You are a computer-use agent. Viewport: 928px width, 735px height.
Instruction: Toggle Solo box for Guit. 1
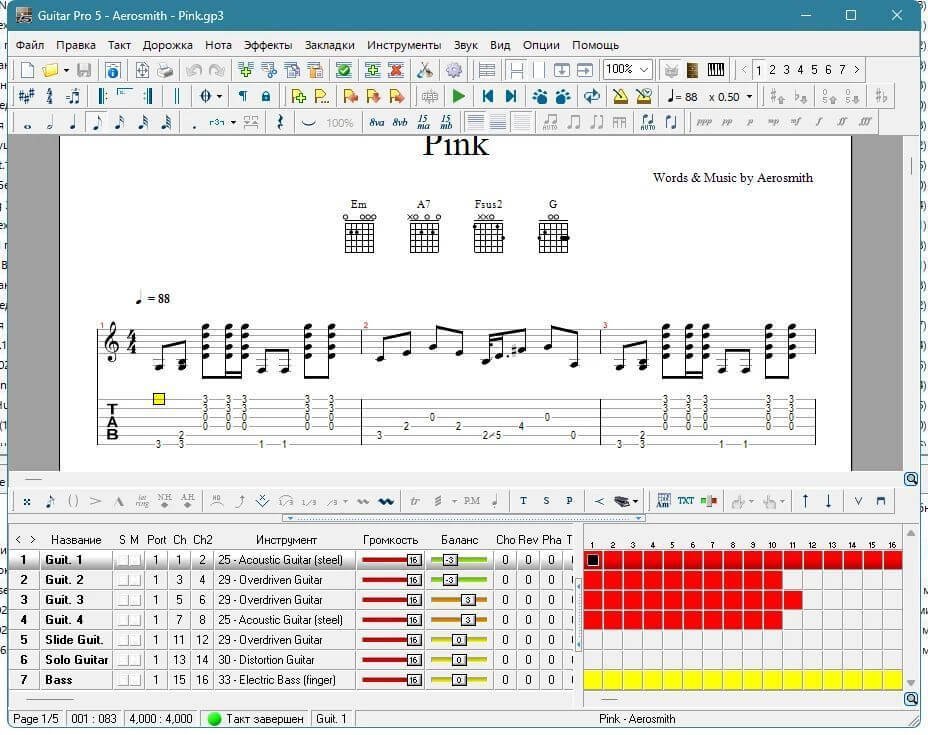(x=123, y=560)
